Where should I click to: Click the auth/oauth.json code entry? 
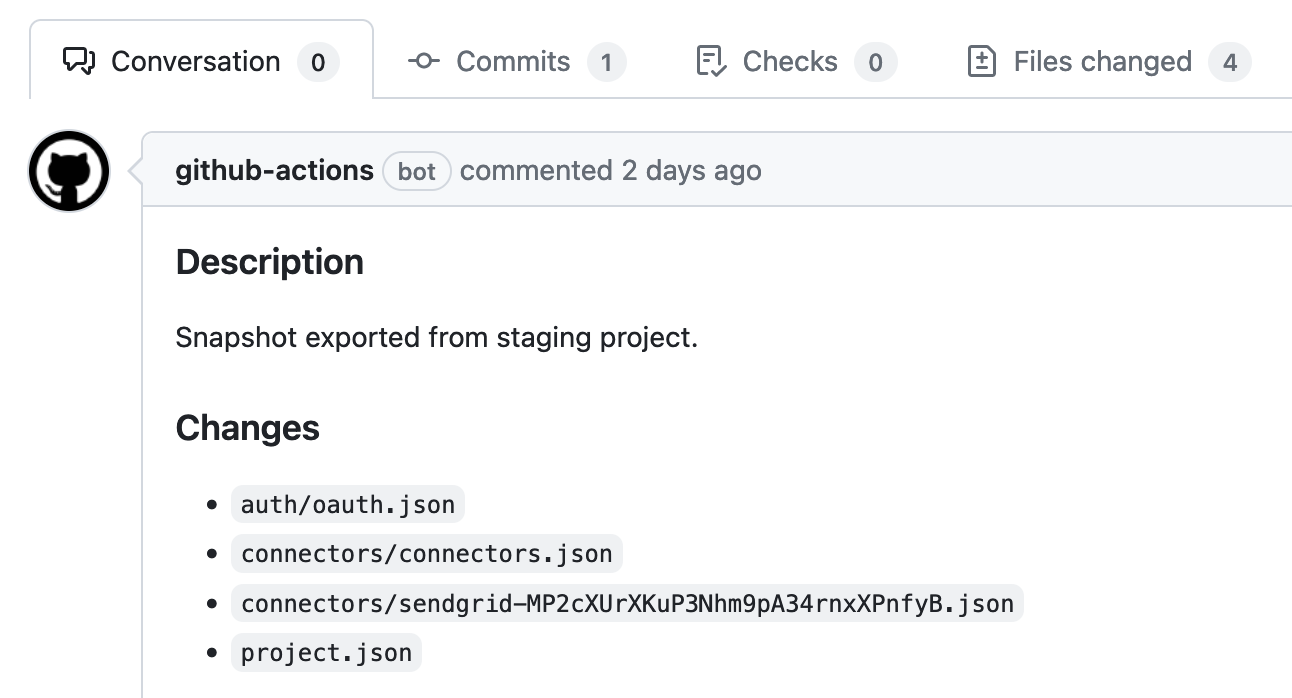coord(348,504)
